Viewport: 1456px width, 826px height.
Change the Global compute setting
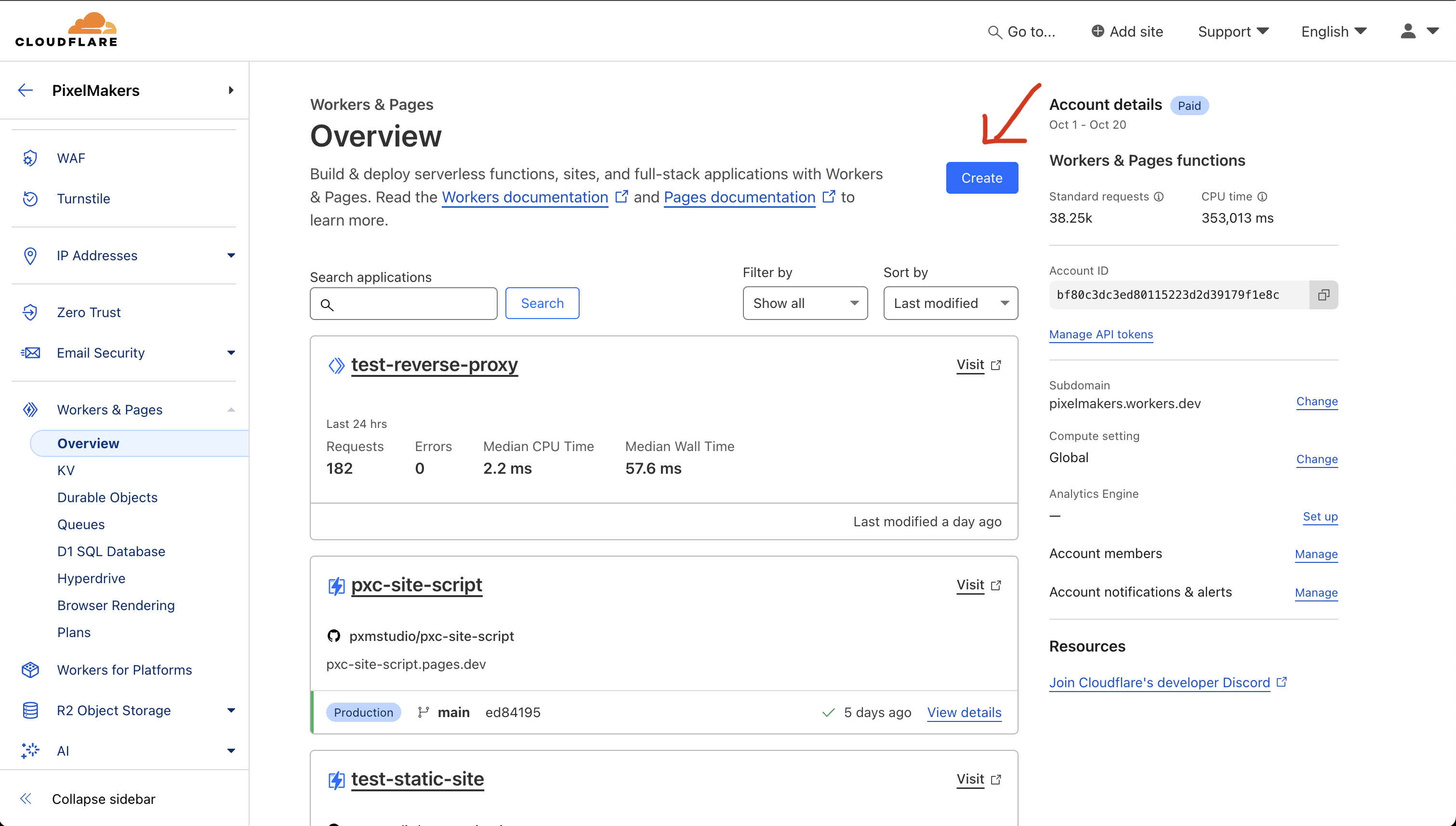[x=1317, y=459]
